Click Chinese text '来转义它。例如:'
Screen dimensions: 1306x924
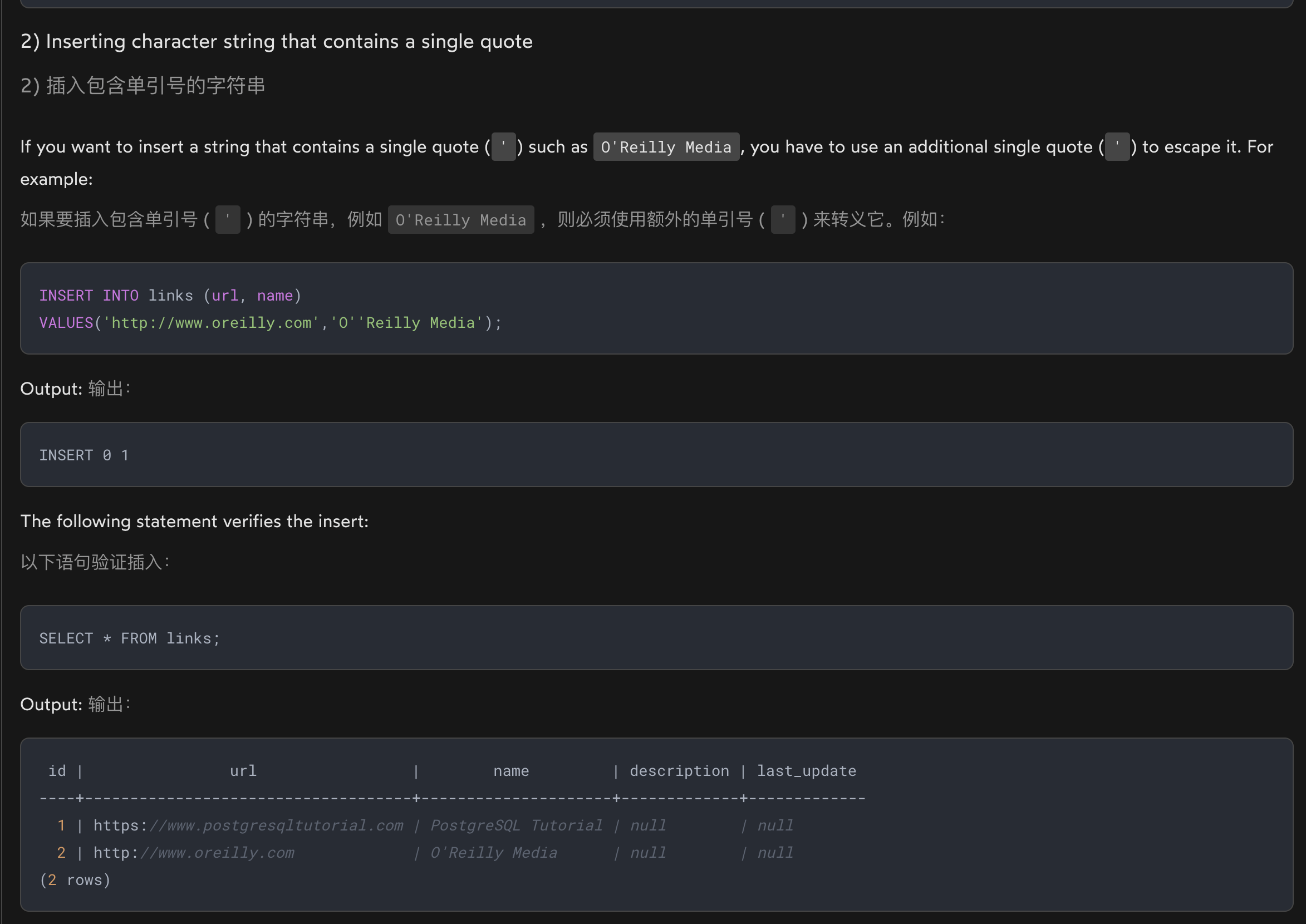[x=879, y=220]
